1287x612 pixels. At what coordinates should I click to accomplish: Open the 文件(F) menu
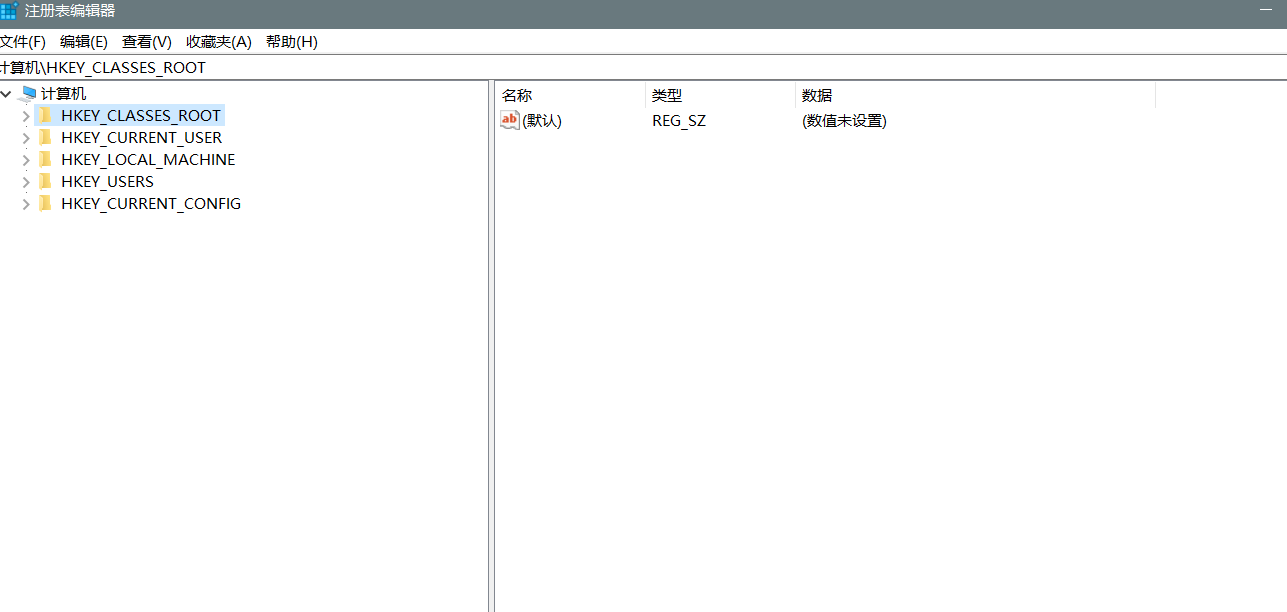click(x=22, y=42)
